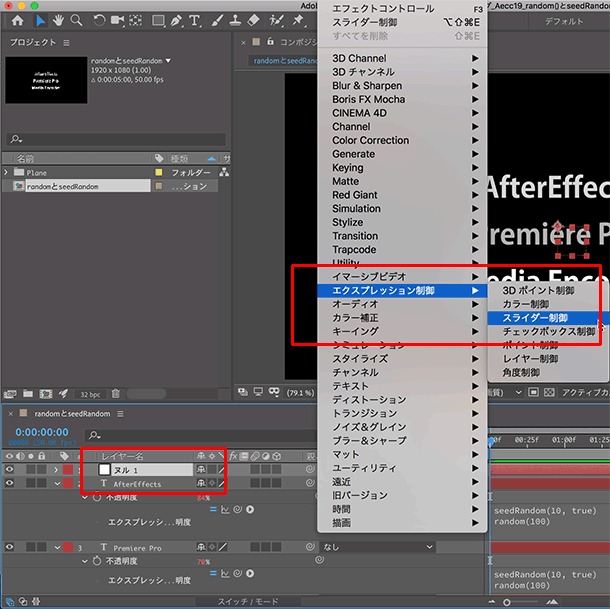Select the Type tool
The image size is (610, 609).
[194, 20]
